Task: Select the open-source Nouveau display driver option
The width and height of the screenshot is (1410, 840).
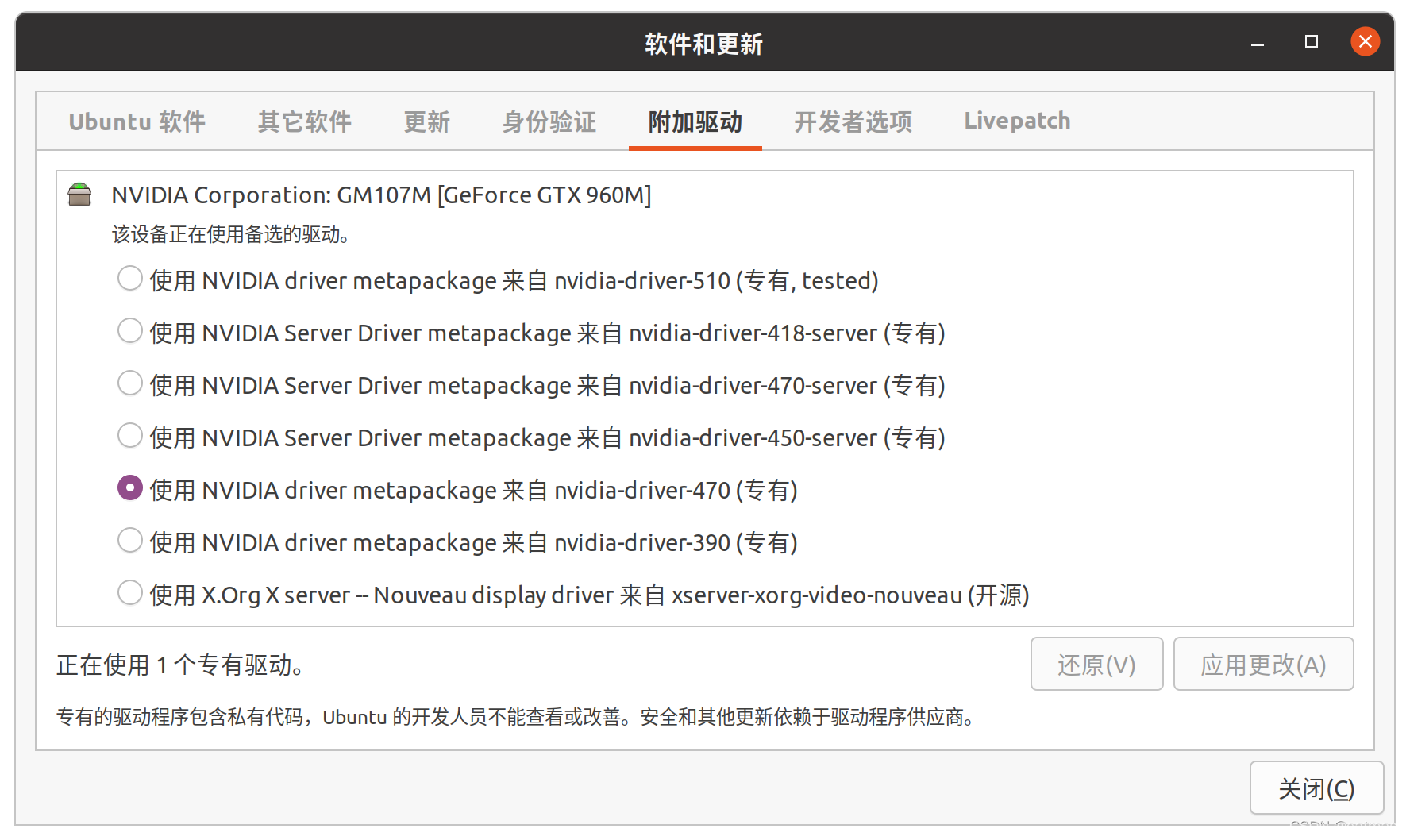Action: tap(130, 593)
